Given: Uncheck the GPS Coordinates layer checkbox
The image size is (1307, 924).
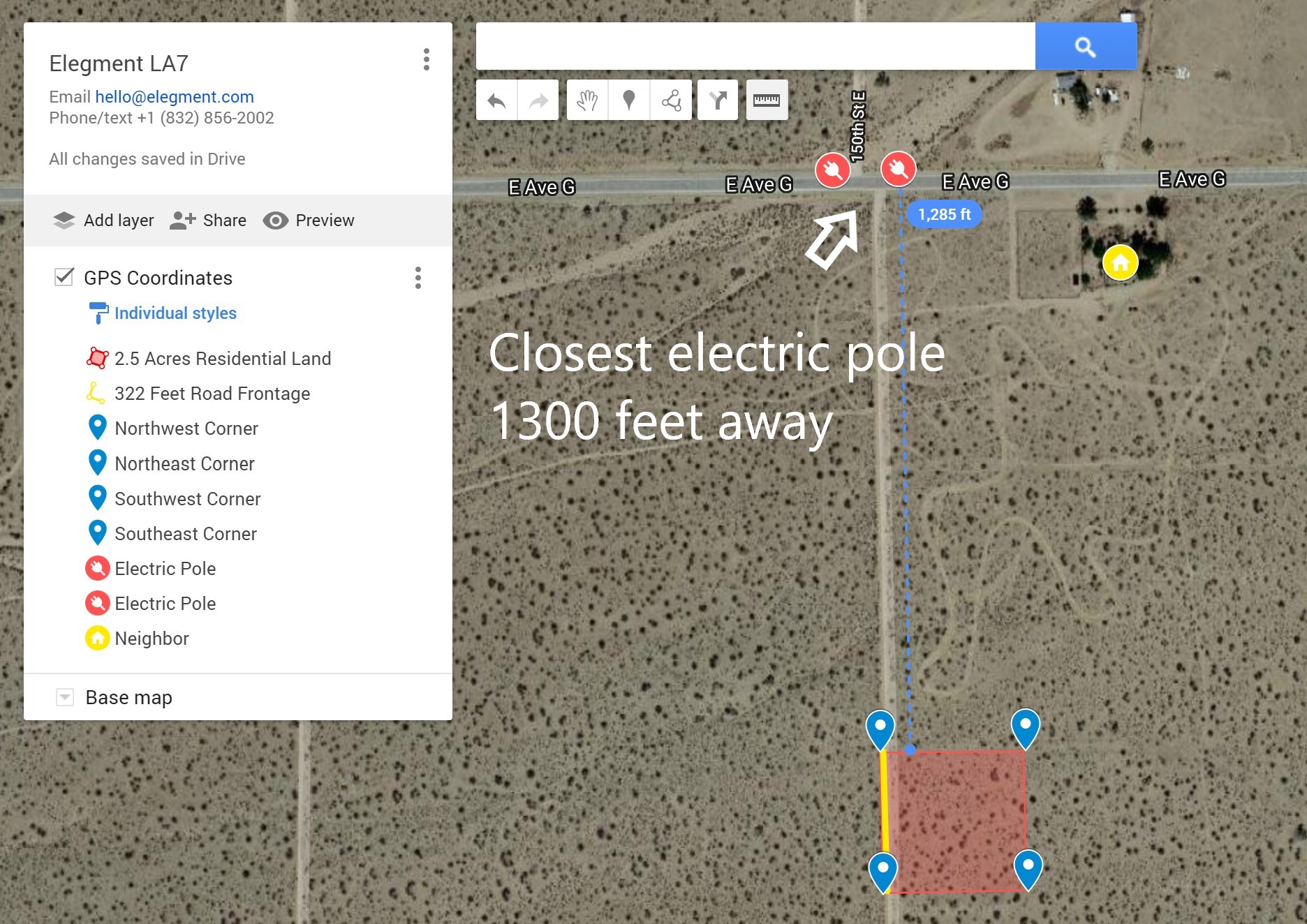Looking at the screenshot, I should point(64,277).
